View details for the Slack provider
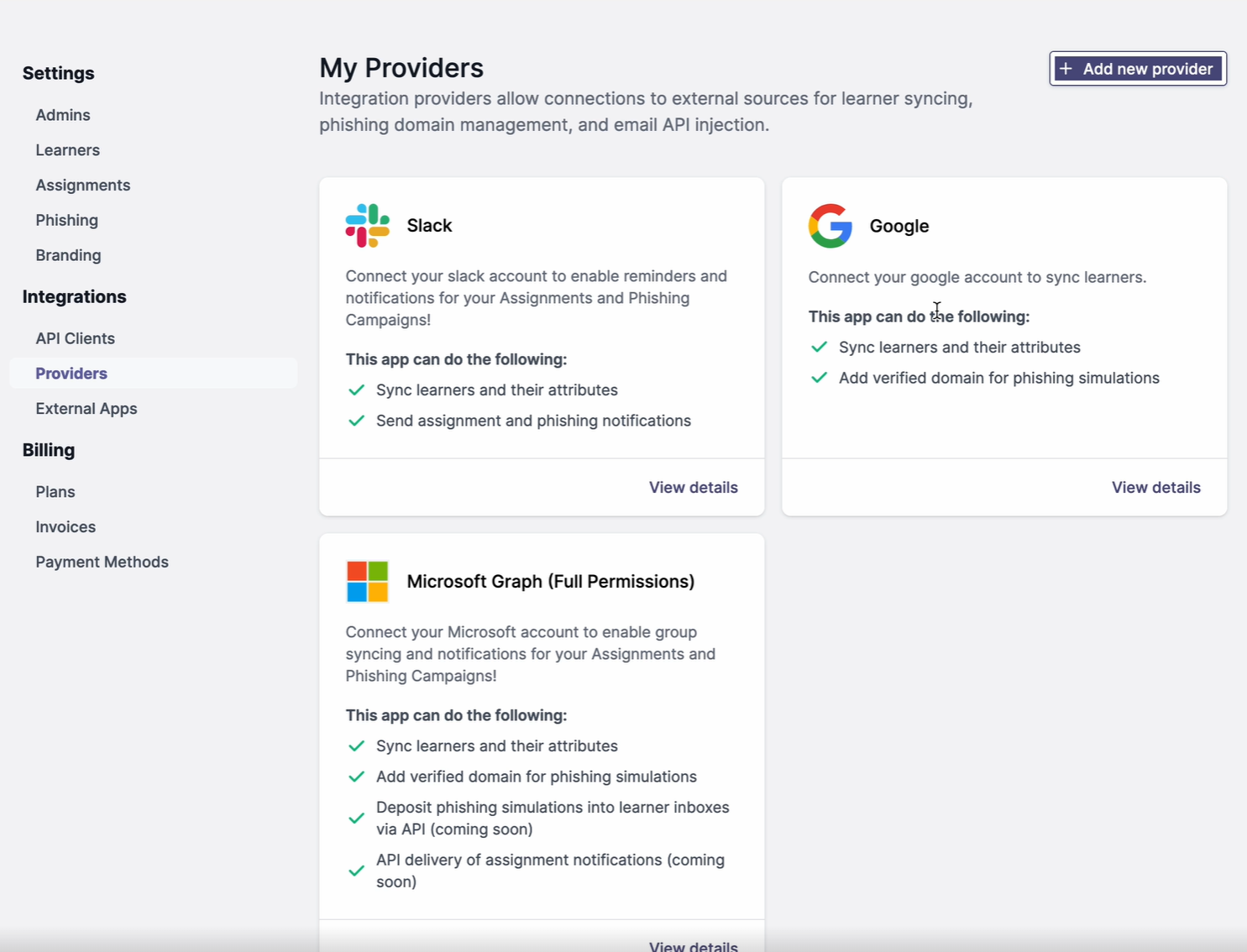 [694, 488]
